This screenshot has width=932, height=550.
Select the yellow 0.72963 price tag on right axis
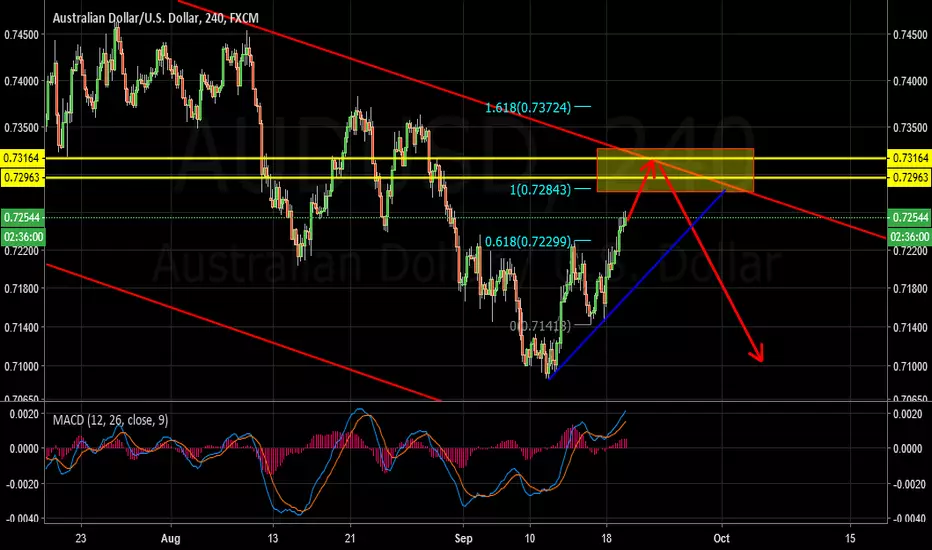click(909, 177)
